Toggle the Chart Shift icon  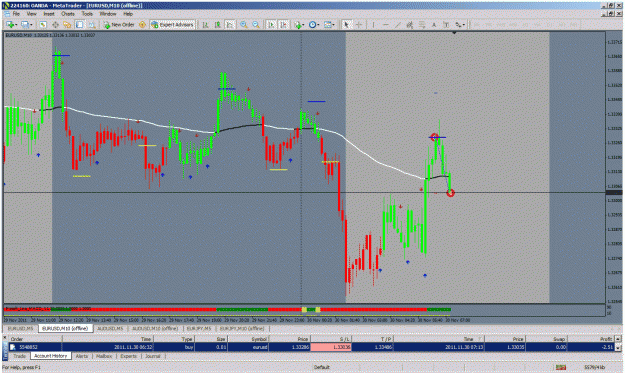pos(283,25)
